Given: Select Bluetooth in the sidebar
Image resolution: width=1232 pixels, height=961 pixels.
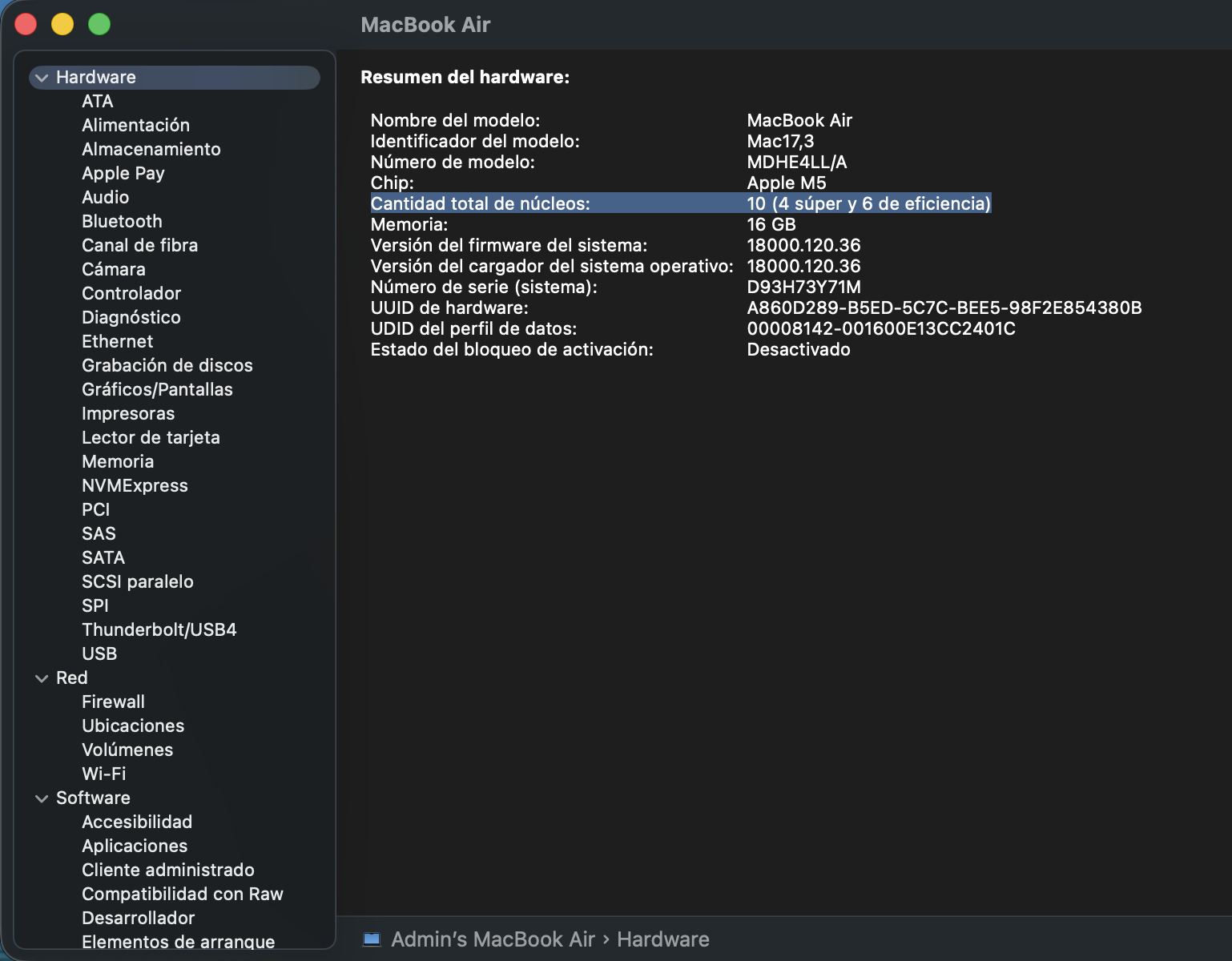Looking at the screenshot, I should pyautogui.click(x=122, y=221).
